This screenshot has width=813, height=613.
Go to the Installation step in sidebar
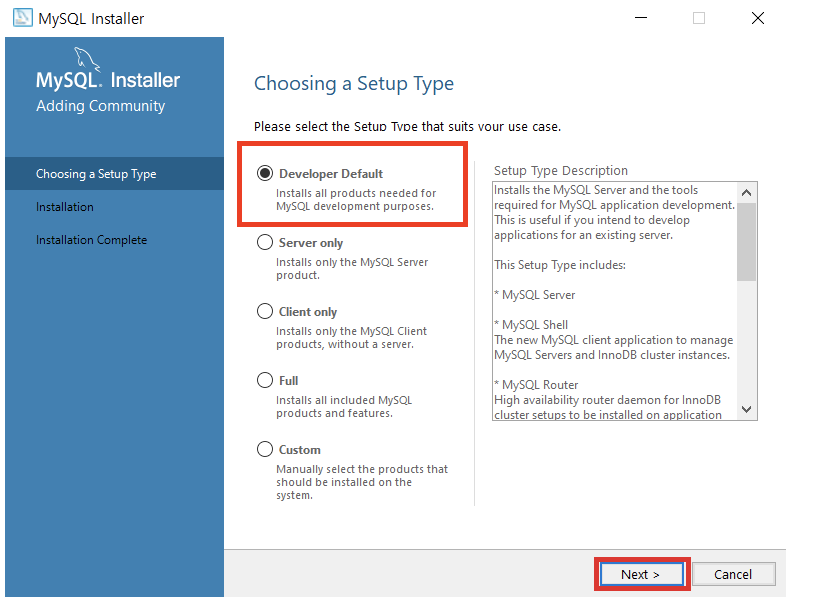(x=65, y=207)
